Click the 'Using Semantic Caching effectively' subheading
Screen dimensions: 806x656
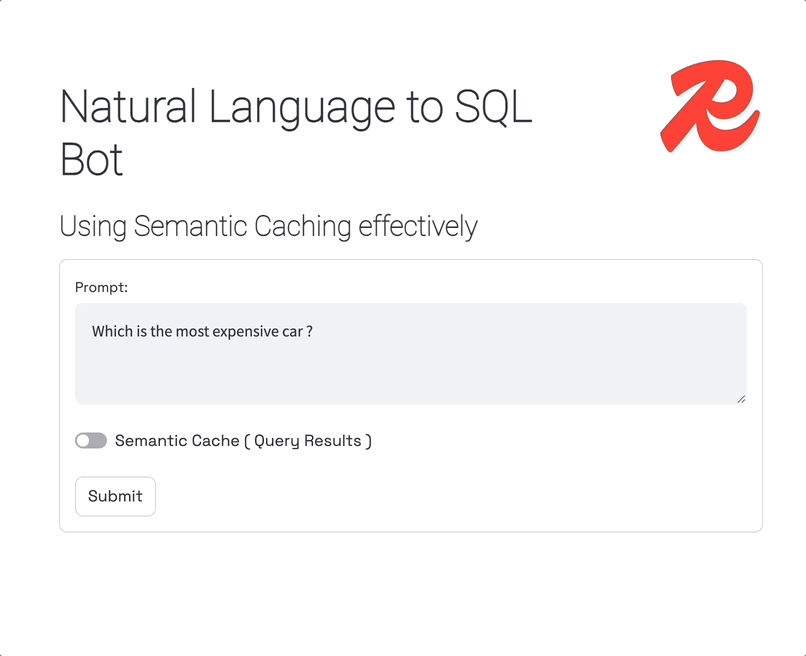tap(268, 226)
